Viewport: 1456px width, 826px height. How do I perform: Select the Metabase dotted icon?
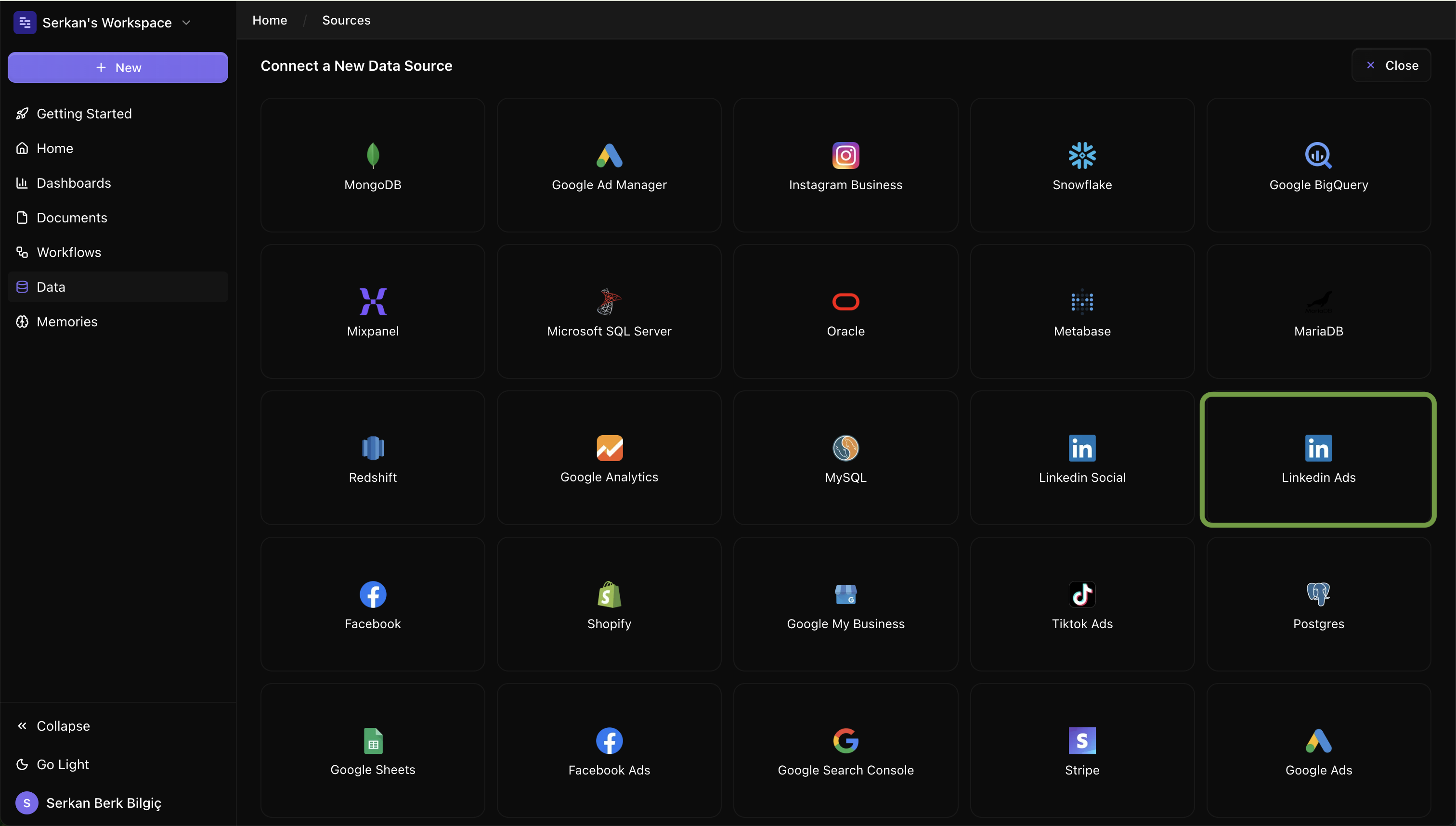point(1082,302)
